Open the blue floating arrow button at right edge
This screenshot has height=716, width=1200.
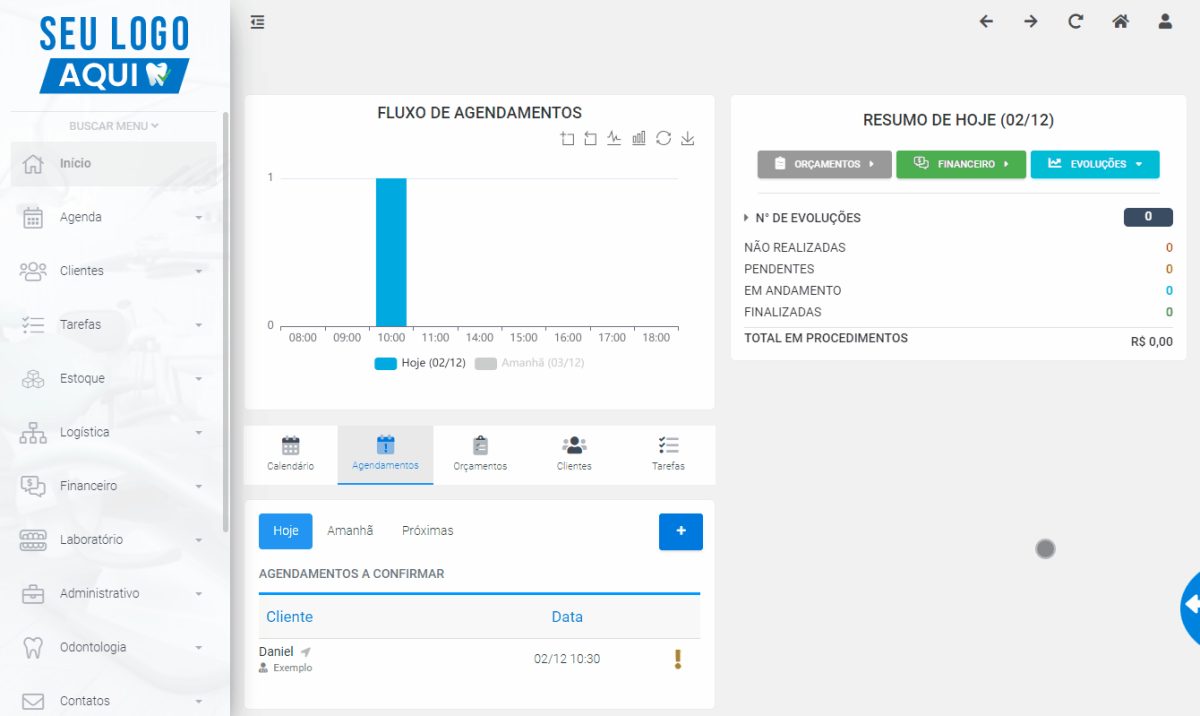click(x=1191, y=606)
